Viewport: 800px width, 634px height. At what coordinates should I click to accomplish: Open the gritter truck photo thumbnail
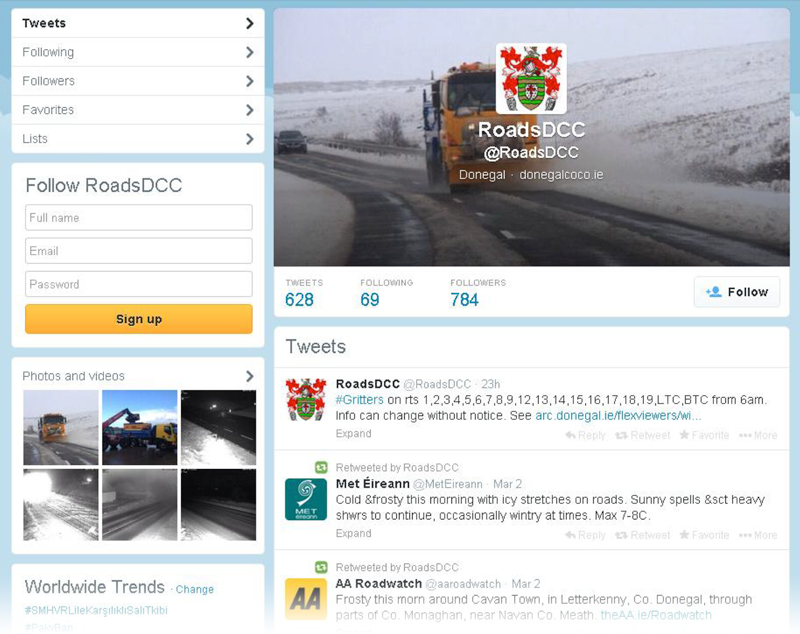(x=61, y=427)
